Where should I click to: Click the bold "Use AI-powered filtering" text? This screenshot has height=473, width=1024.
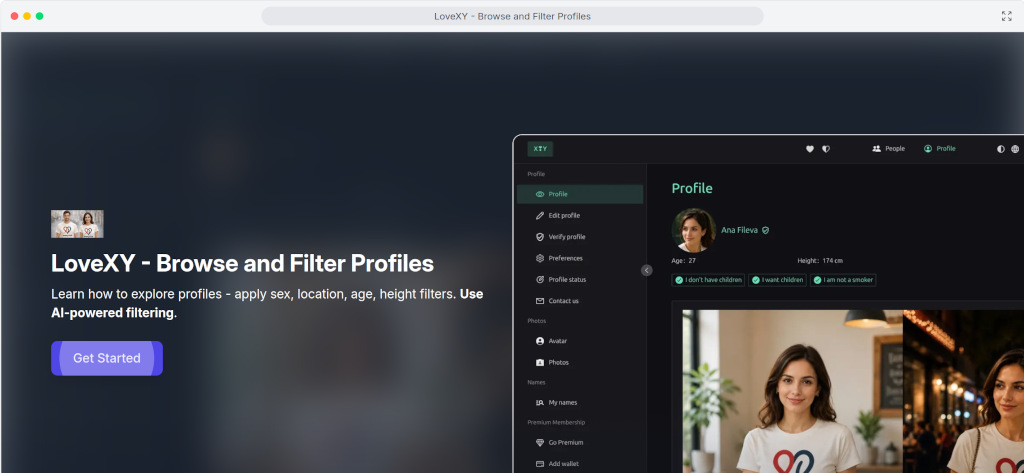(x=267, y=304)
